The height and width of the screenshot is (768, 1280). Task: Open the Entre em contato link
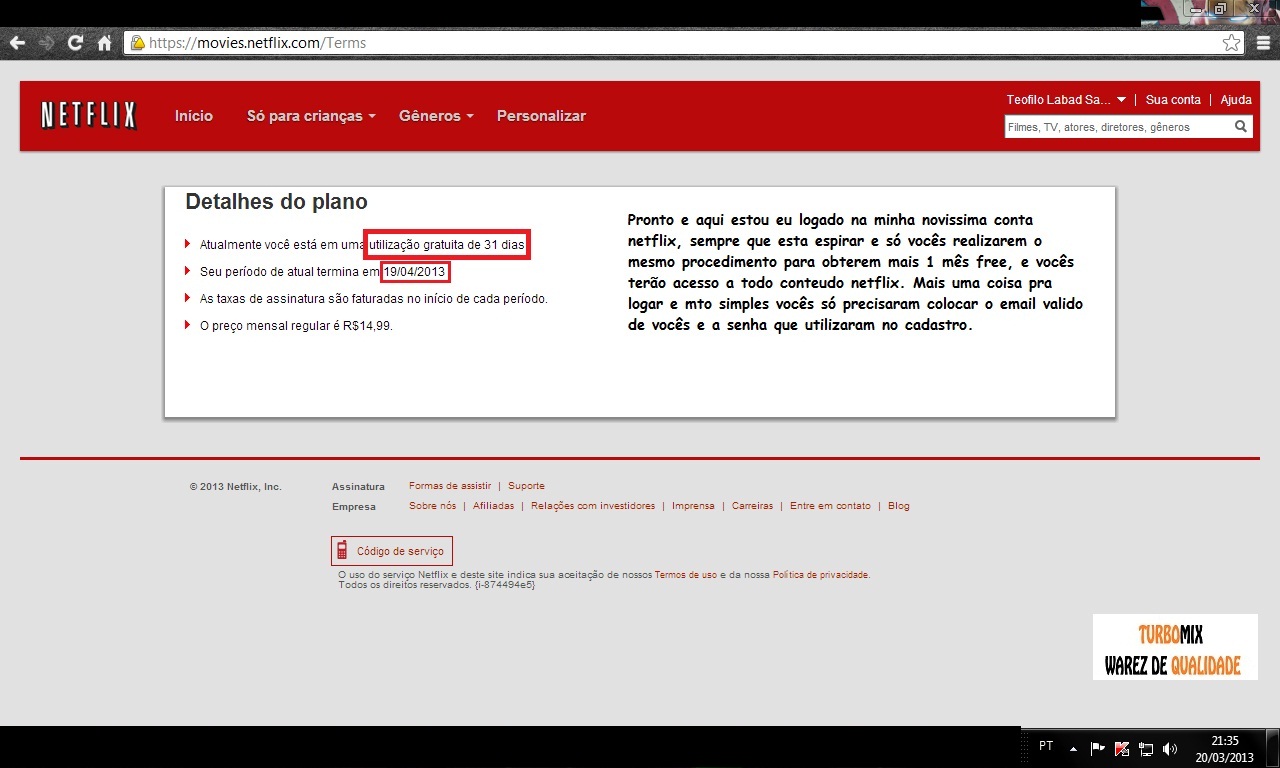pos(830,506)
